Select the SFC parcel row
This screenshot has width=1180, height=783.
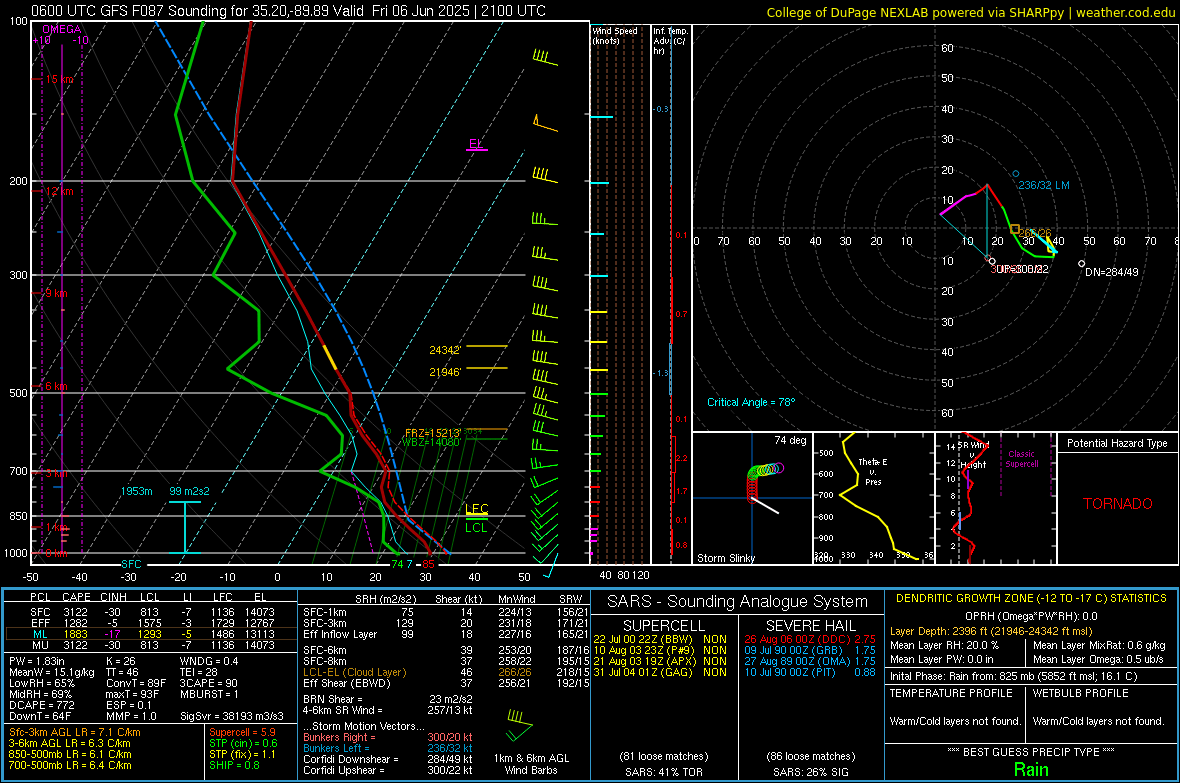[x=152, y=612]
